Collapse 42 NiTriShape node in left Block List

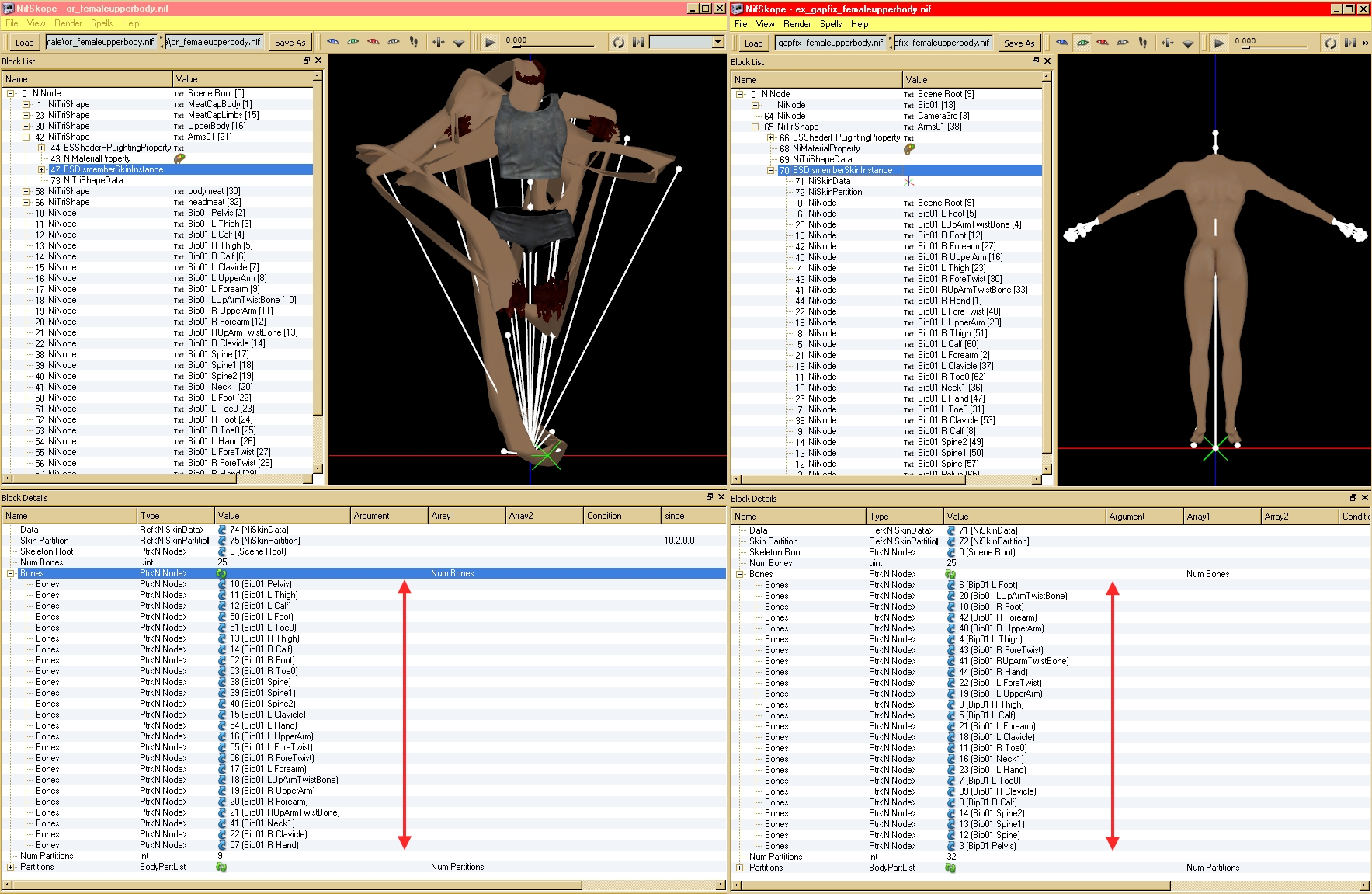click(x=26, y=137)
